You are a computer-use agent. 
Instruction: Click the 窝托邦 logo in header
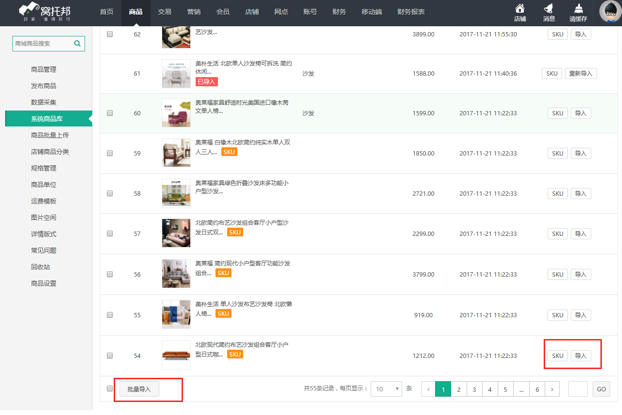click(x=44, y=12)
